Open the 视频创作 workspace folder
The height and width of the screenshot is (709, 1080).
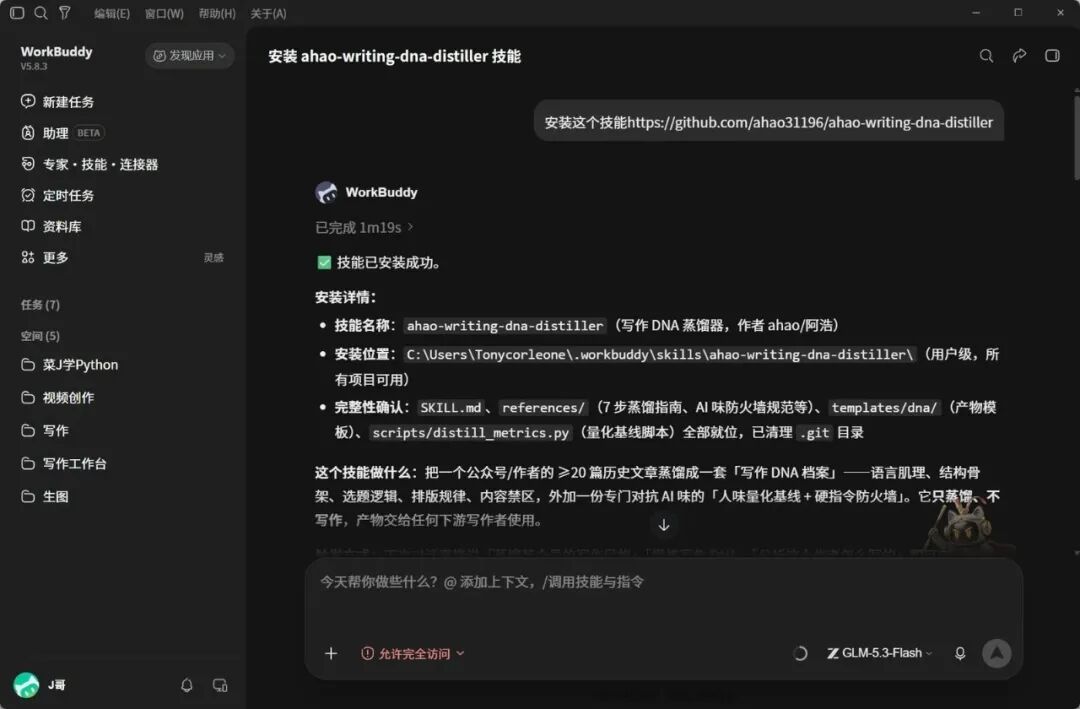pyautogui.click(x=58, y=398)
